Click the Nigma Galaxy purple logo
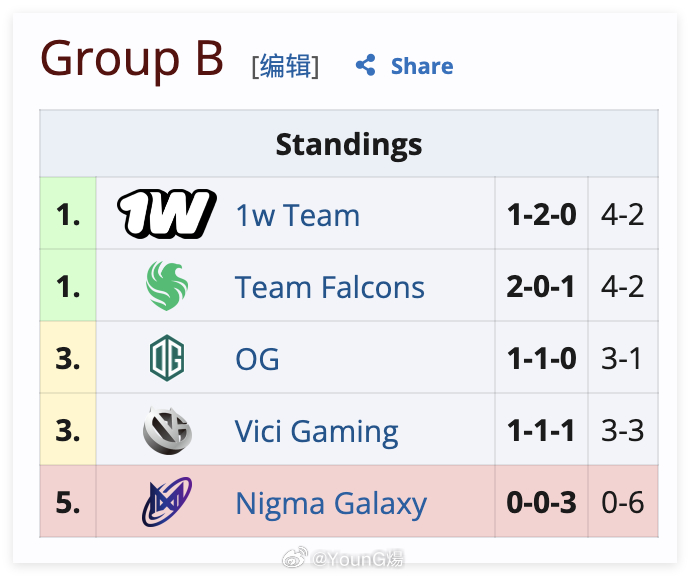The image size is (690, 576). pos(167,502)
